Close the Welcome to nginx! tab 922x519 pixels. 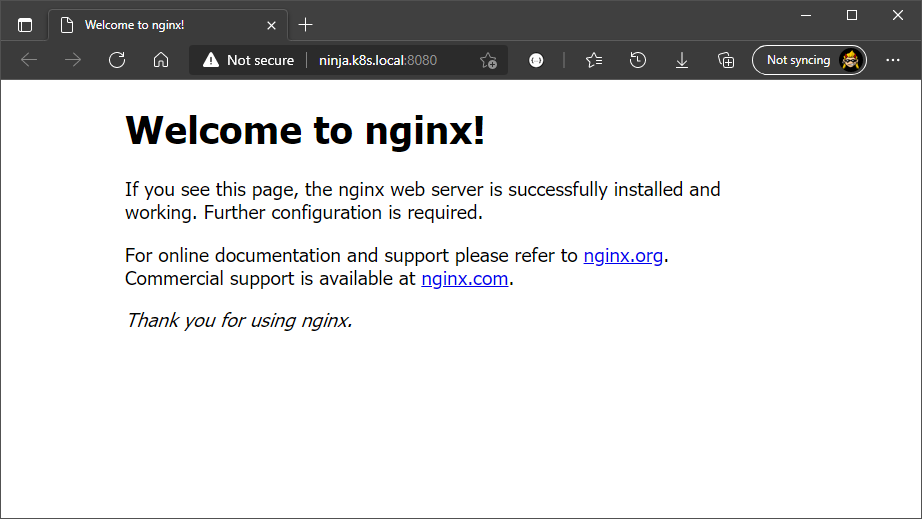point(271,25)
